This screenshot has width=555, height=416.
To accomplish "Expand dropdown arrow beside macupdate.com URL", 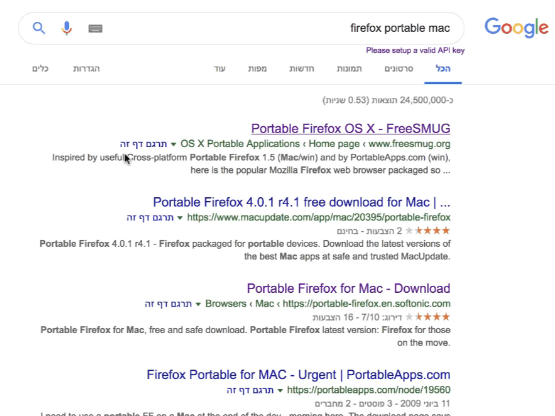I will 180,218.
